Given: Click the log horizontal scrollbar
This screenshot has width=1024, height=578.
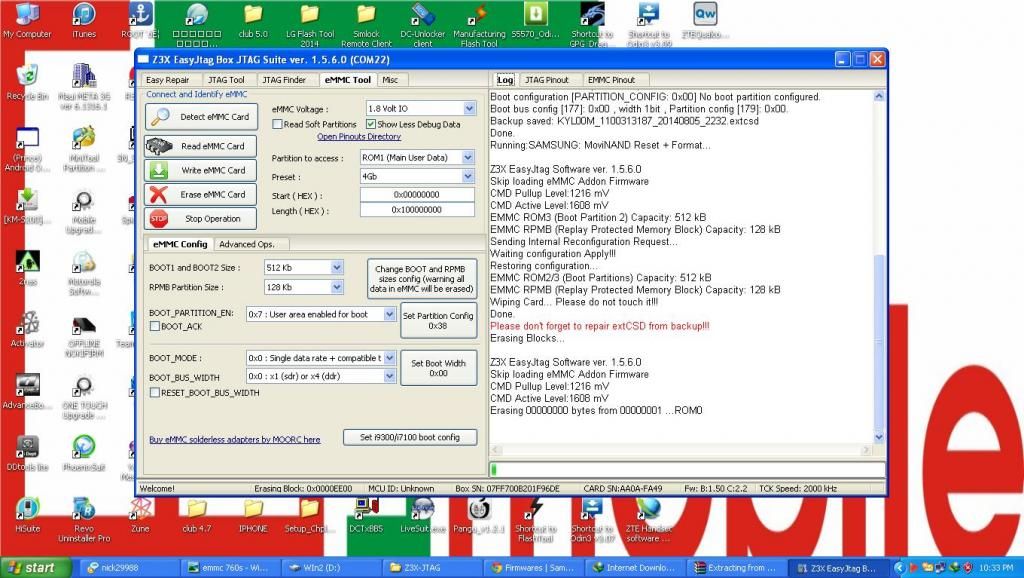Looking at the screenshot, I should tap(681, 449).
